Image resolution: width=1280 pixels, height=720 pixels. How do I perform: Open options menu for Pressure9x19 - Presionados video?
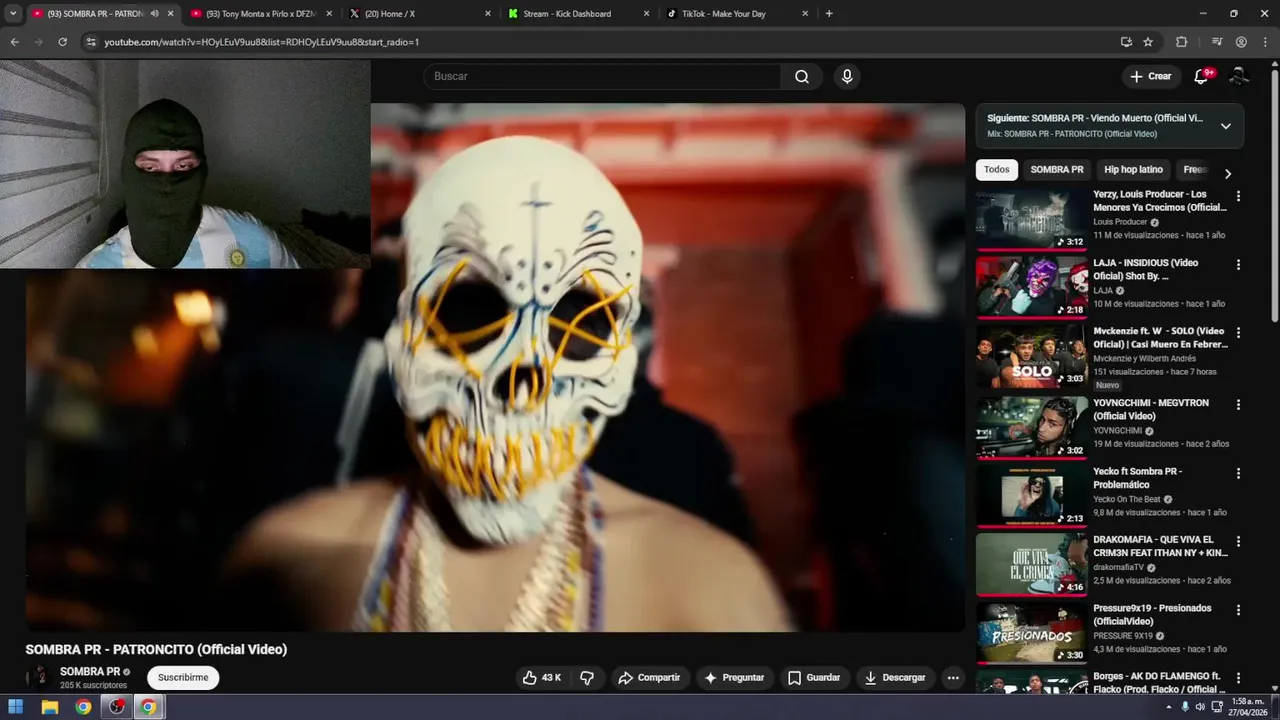(x=1238, y=610)
